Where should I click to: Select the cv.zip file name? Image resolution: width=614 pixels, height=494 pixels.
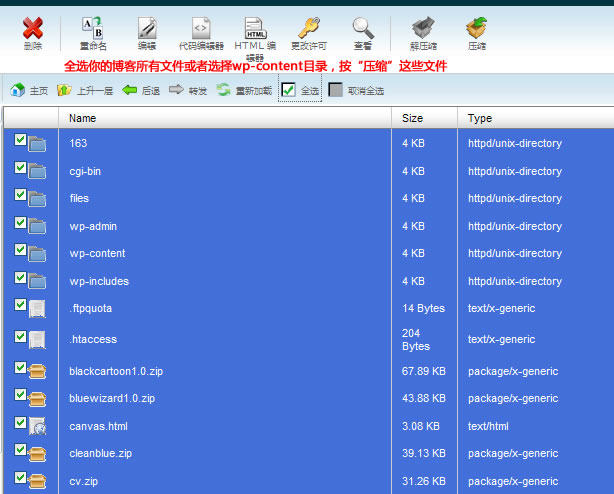click(83, 481)
